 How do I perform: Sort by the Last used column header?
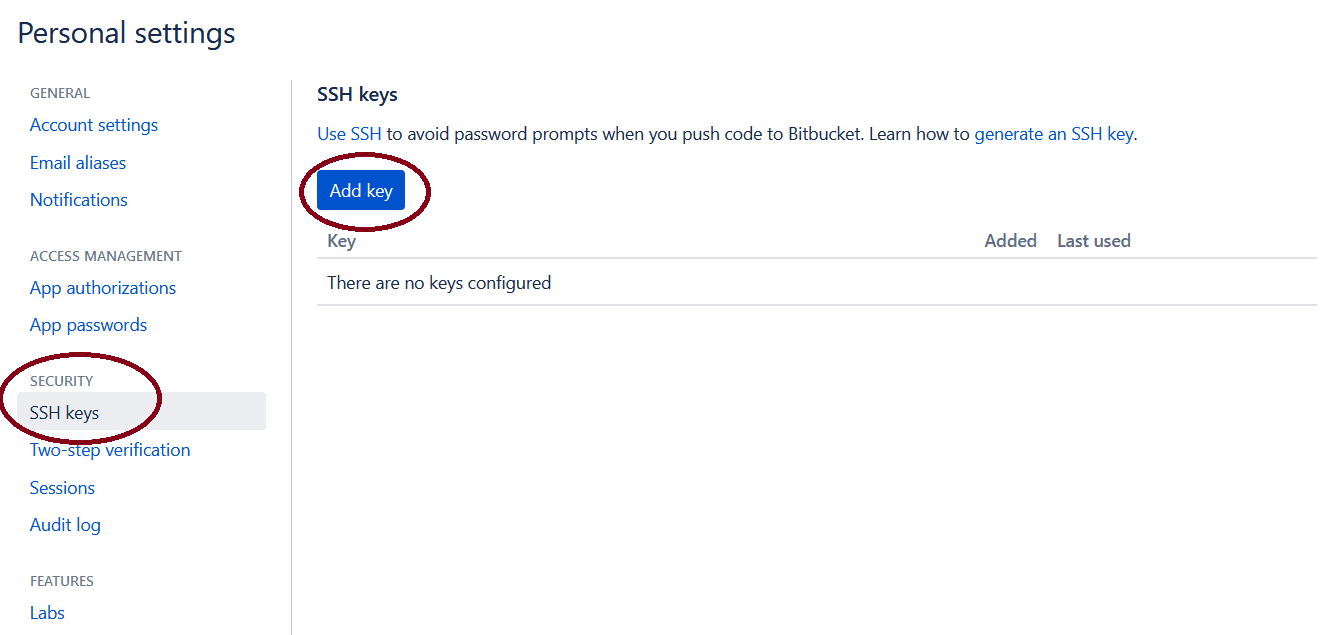coord(1093,240)
